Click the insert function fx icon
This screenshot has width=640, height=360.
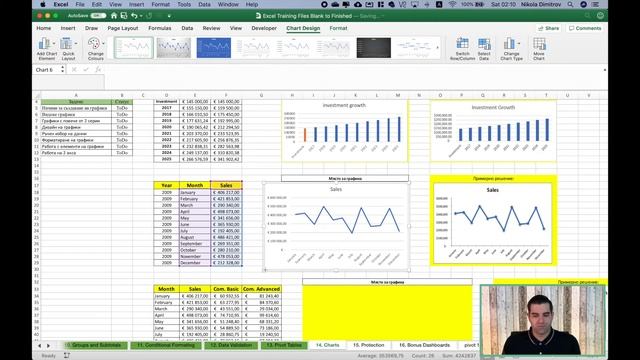point(98,70)
